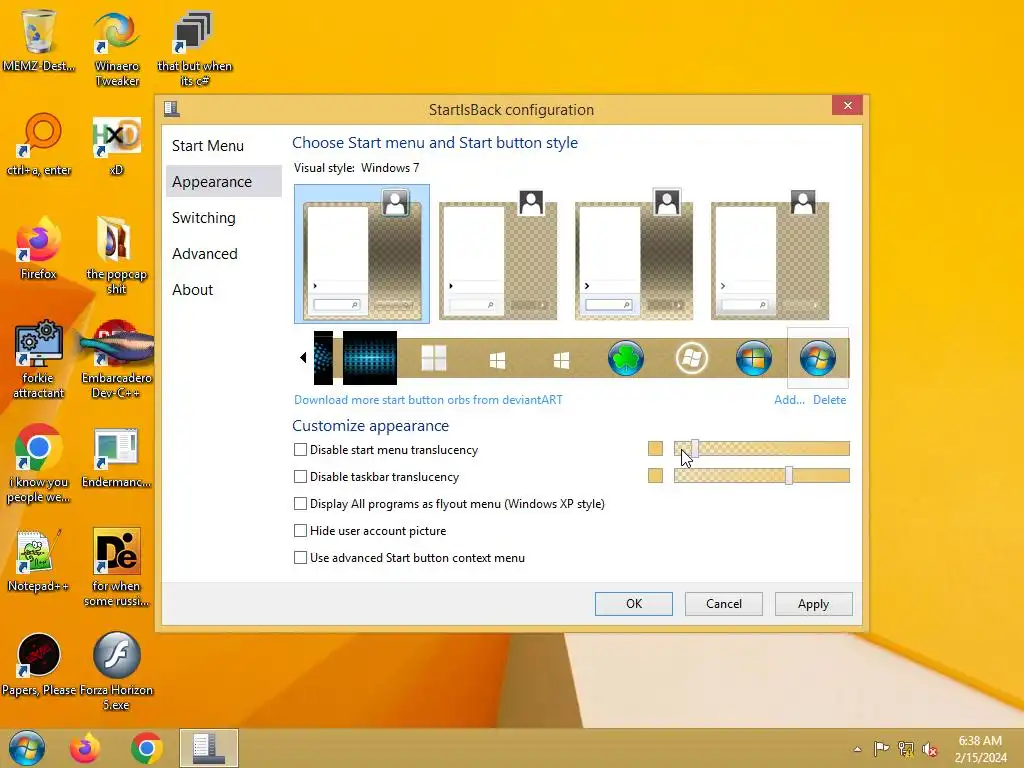Open Download more start button orbs link

pyautogui.click(x=428, y=400)
